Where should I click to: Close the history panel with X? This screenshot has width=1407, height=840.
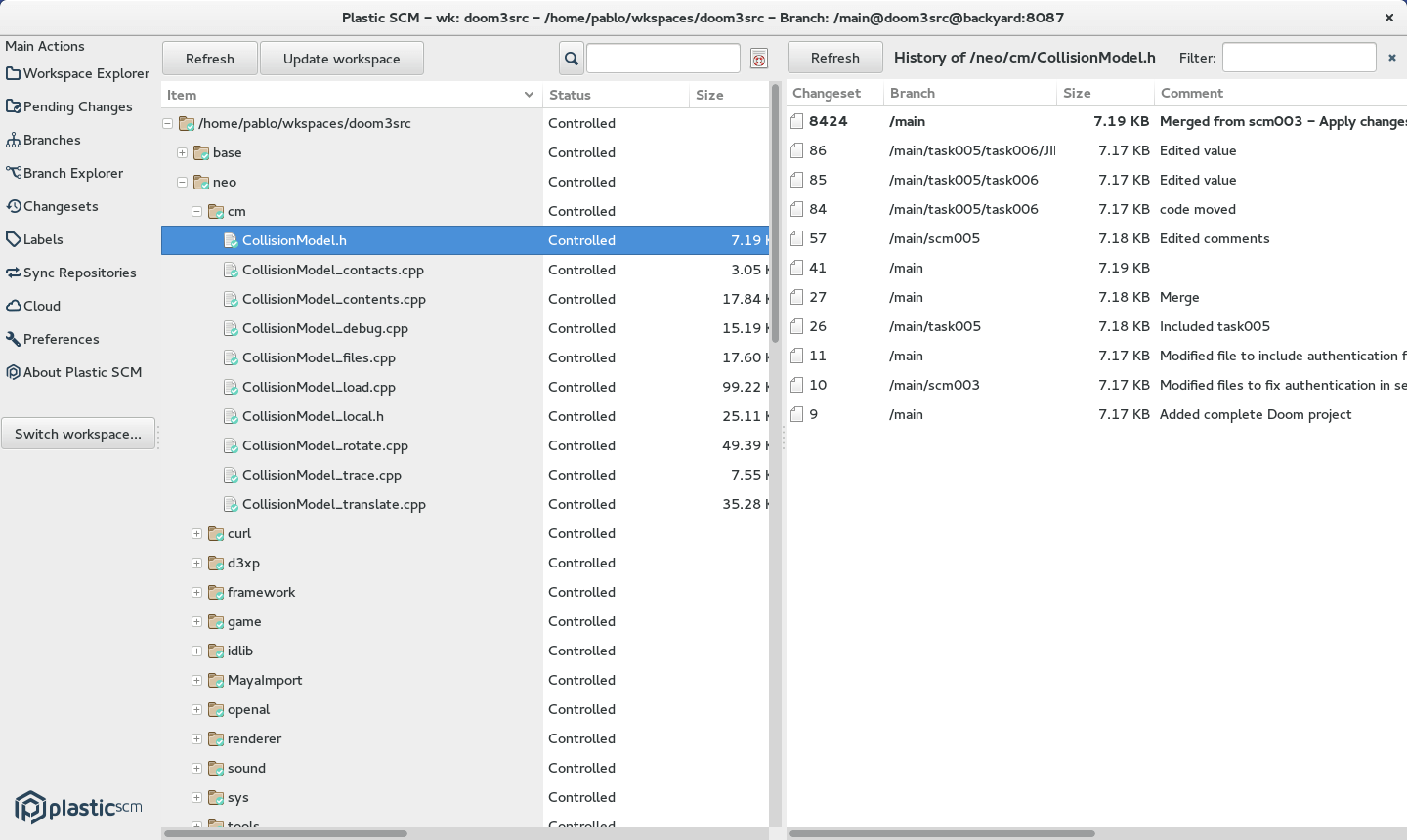[x=1392, y=58]
